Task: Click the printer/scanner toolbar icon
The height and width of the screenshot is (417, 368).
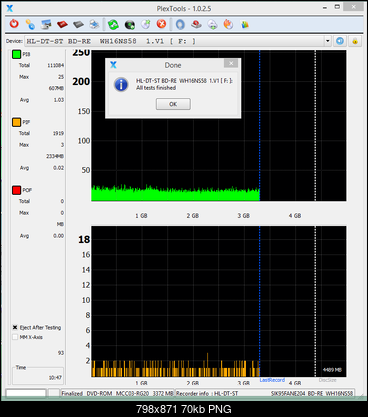Action: tap(94, 24)
